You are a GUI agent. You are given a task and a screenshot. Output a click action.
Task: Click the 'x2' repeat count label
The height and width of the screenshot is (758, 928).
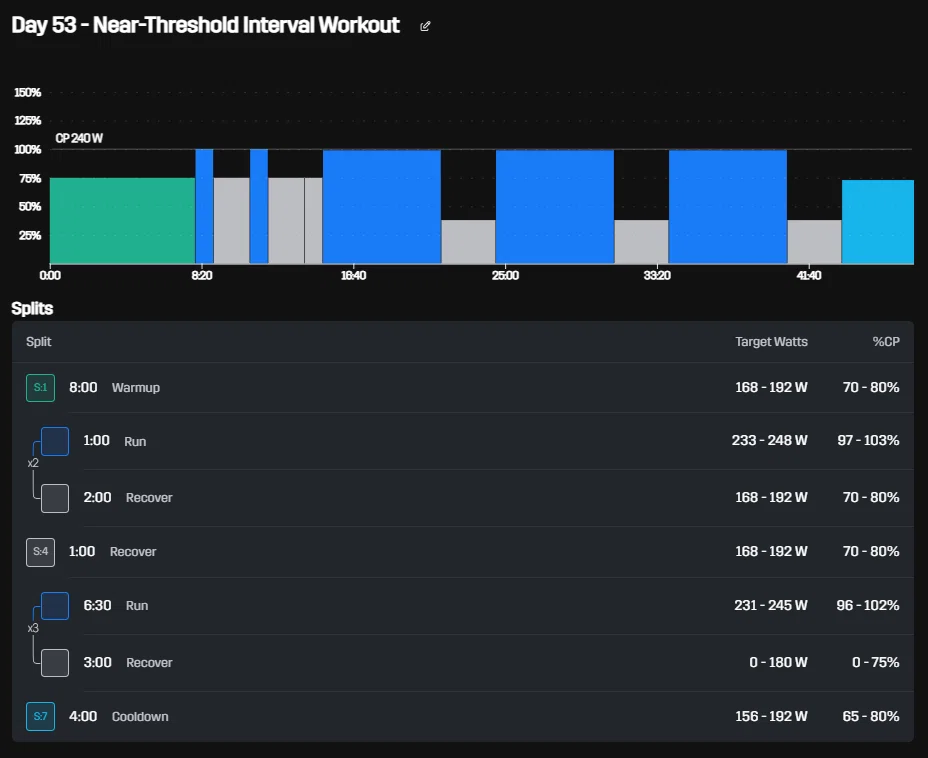click(x=33, y=463)
